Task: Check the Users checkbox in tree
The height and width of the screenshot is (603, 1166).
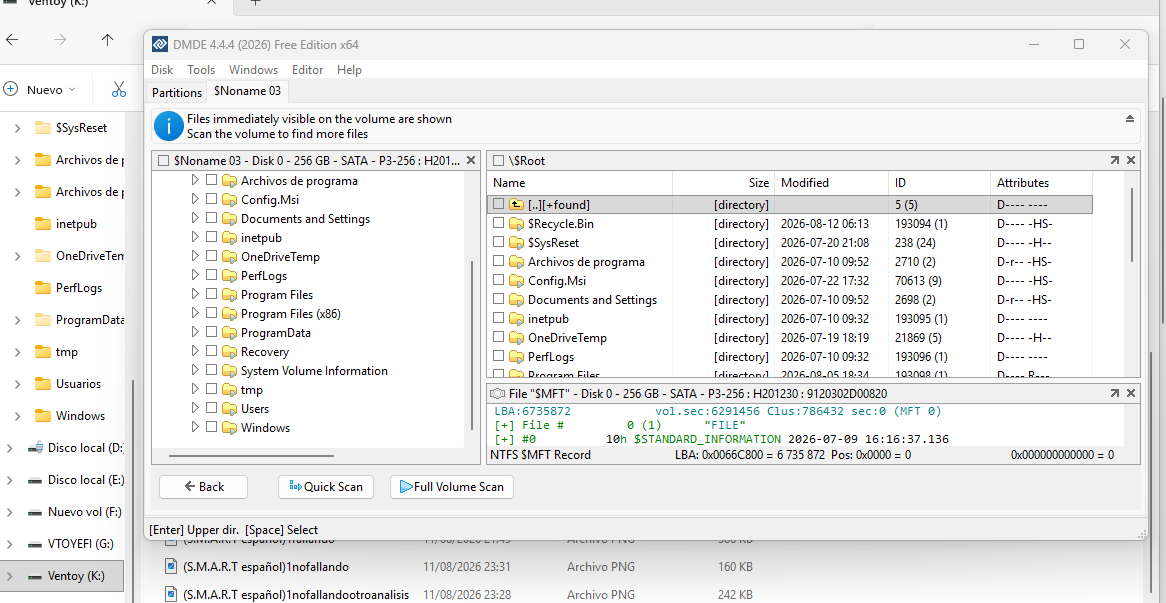Action: click(x=211, y=409)
